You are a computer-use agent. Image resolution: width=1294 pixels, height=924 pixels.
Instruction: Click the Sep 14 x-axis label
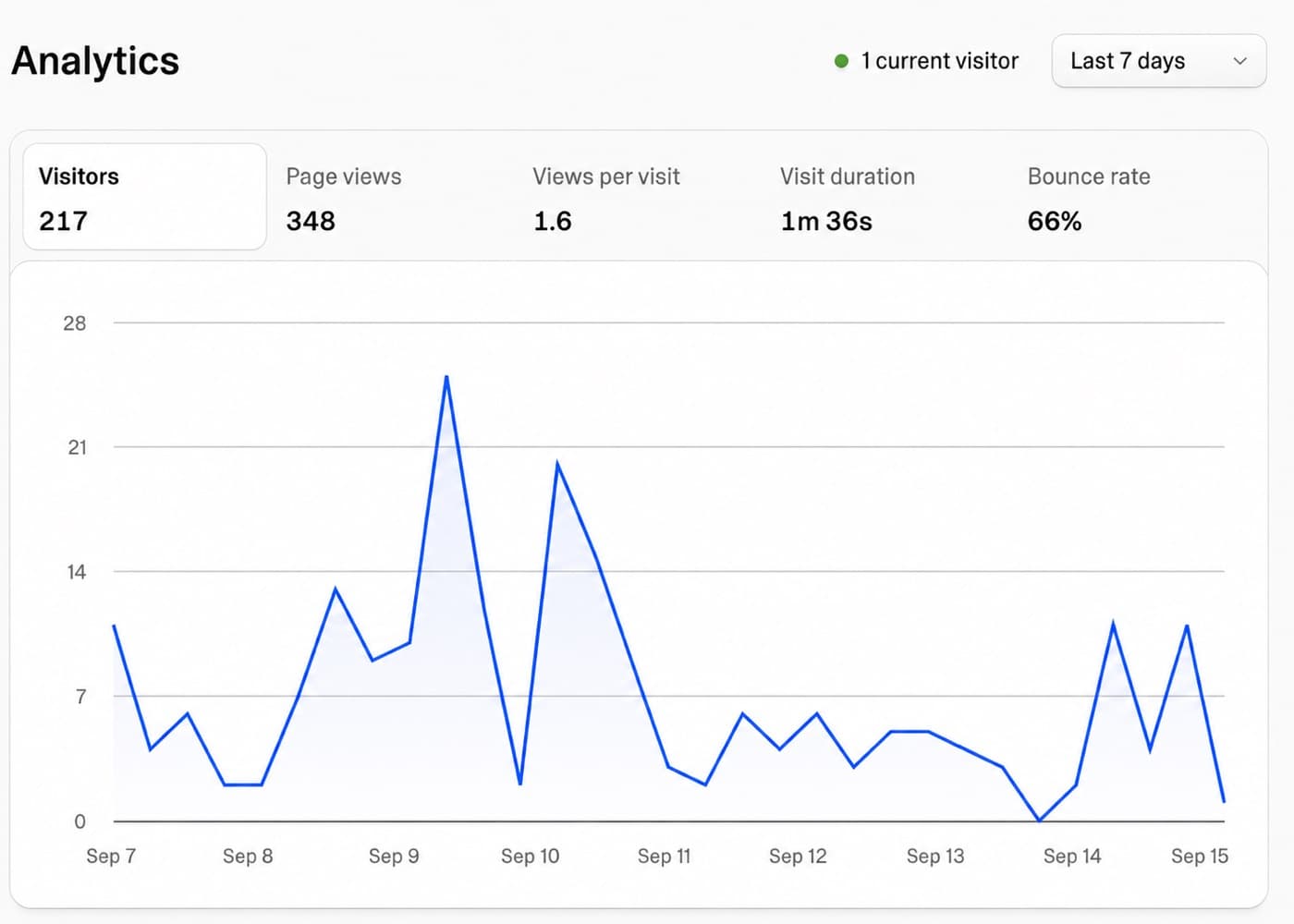[1072, 857]
